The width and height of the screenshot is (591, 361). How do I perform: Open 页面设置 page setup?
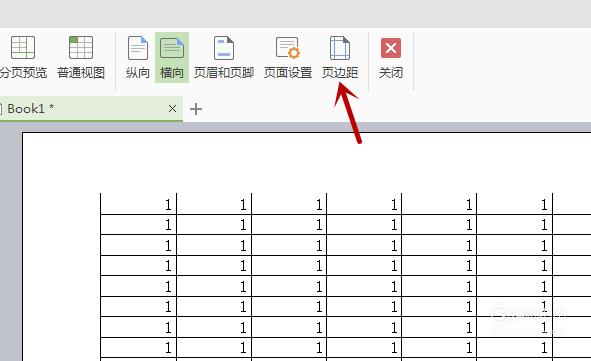[288, 57]
